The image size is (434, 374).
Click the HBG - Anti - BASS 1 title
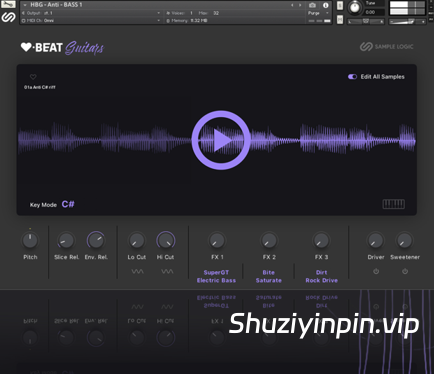coord(56,5)
